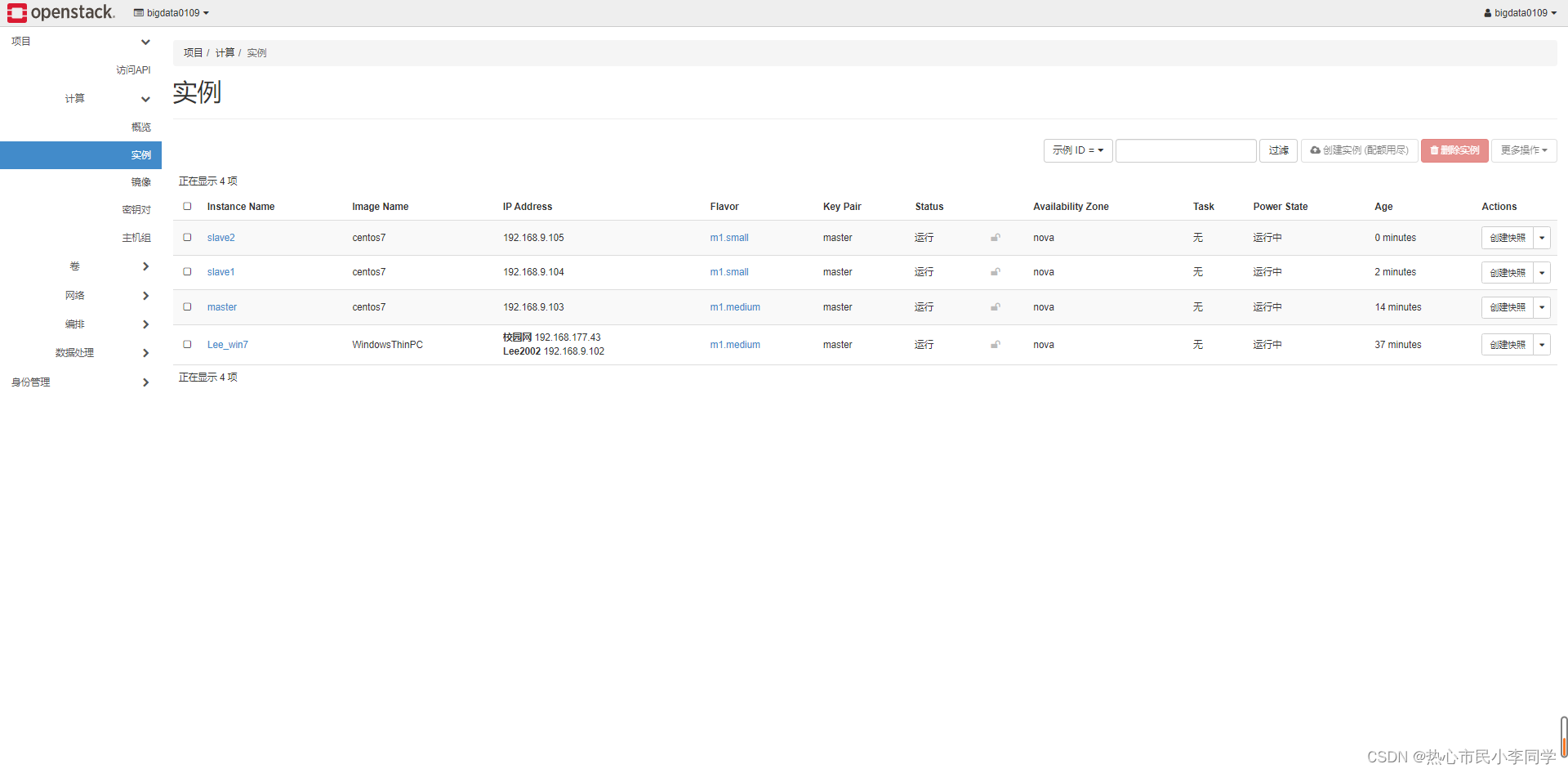The image size is (1568, 773).
Task: Click the Availability Zone column header
Action: (1071, 207)
